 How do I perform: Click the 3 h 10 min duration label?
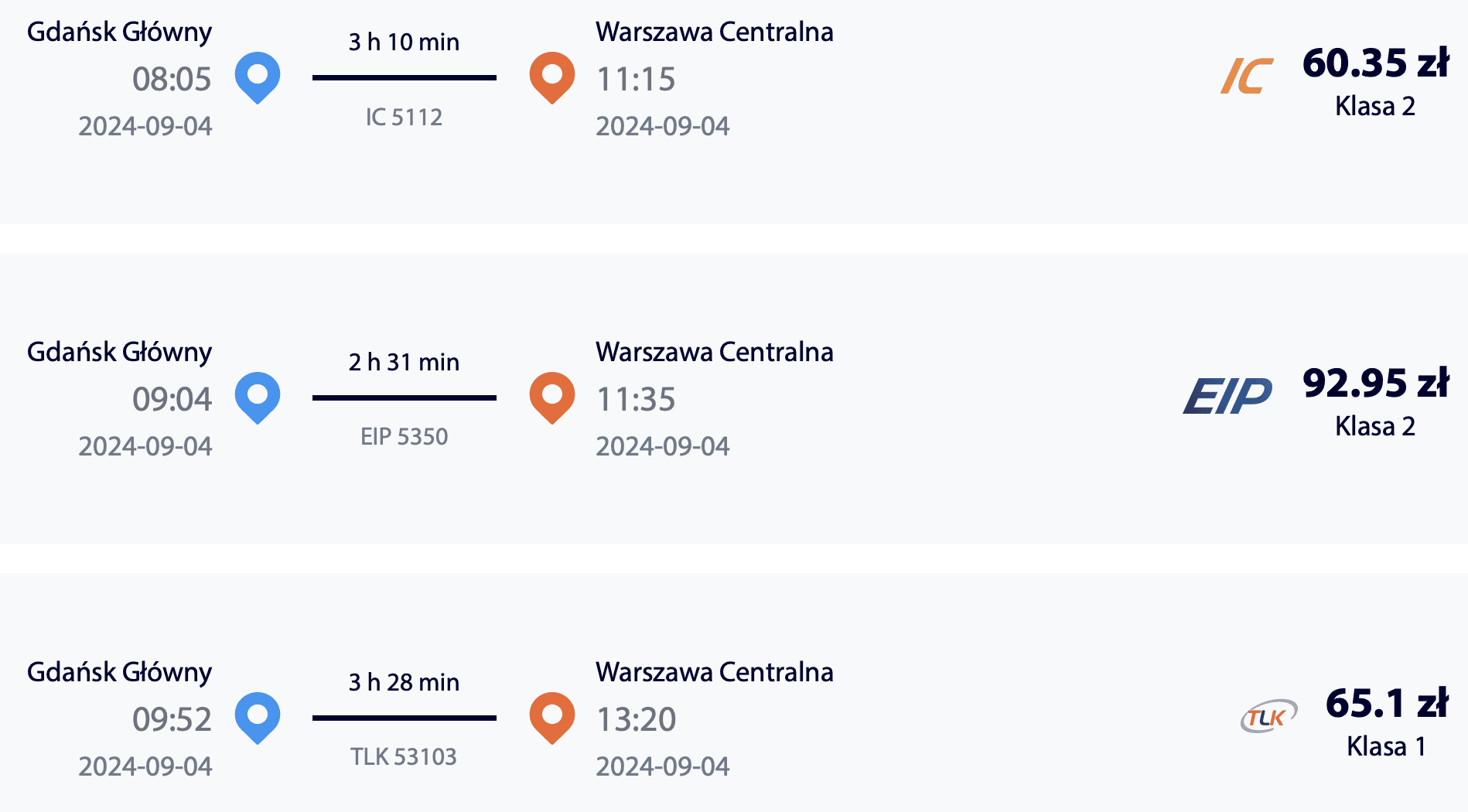pos(404,43)
